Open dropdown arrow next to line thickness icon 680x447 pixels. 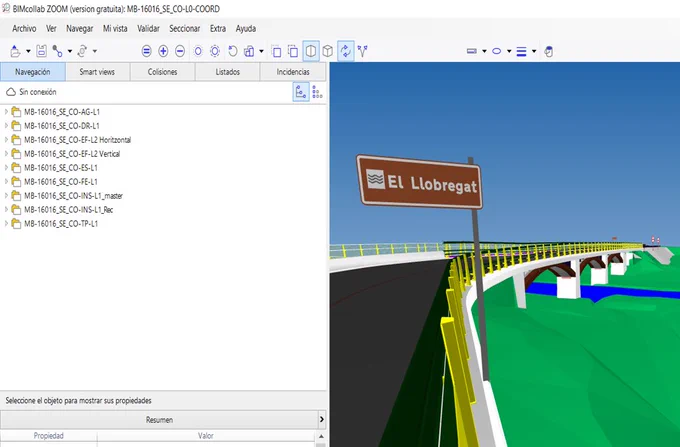[534, 51]
